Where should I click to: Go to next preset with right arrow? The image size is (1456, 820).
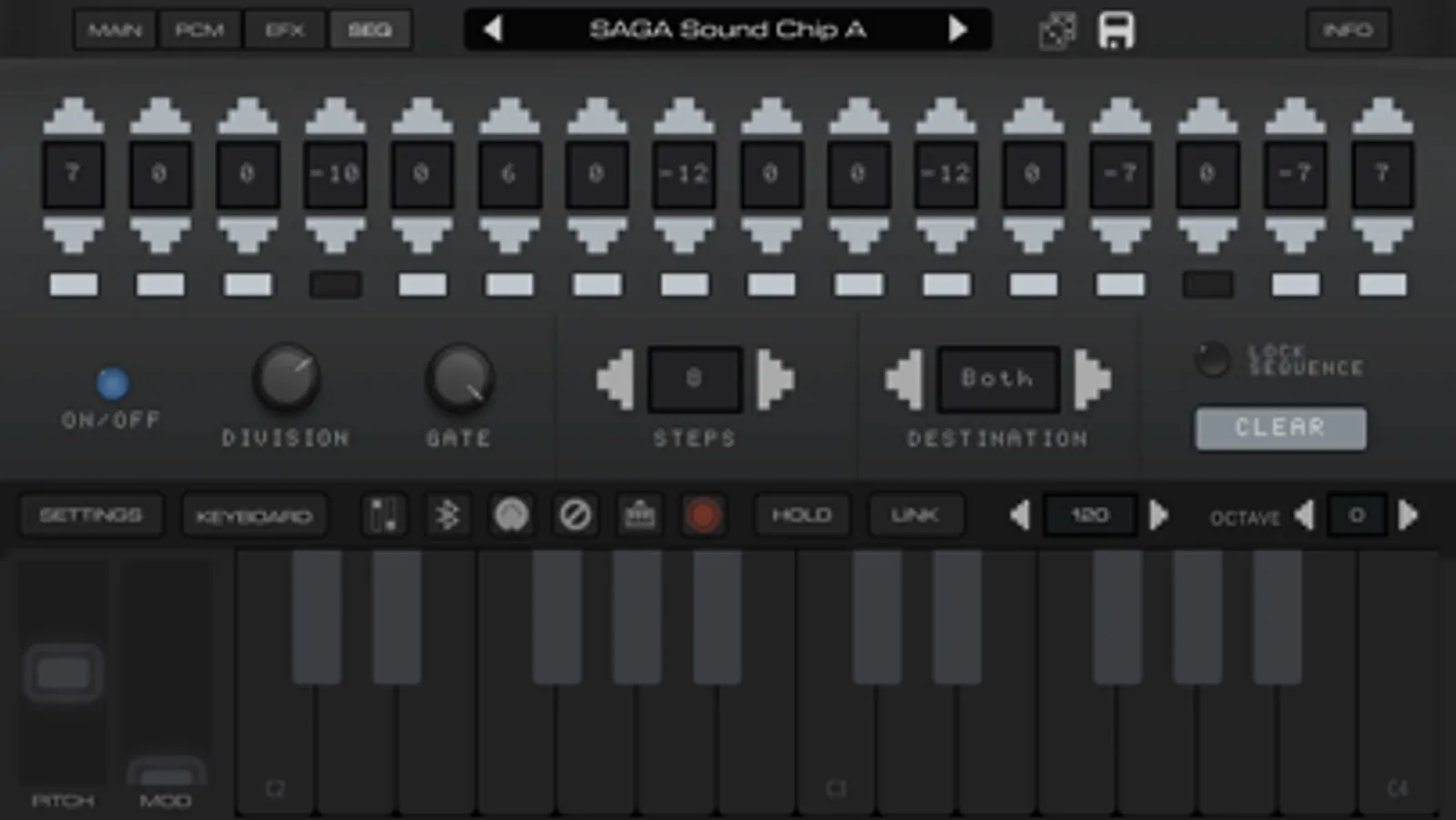[x=957, y=30]
